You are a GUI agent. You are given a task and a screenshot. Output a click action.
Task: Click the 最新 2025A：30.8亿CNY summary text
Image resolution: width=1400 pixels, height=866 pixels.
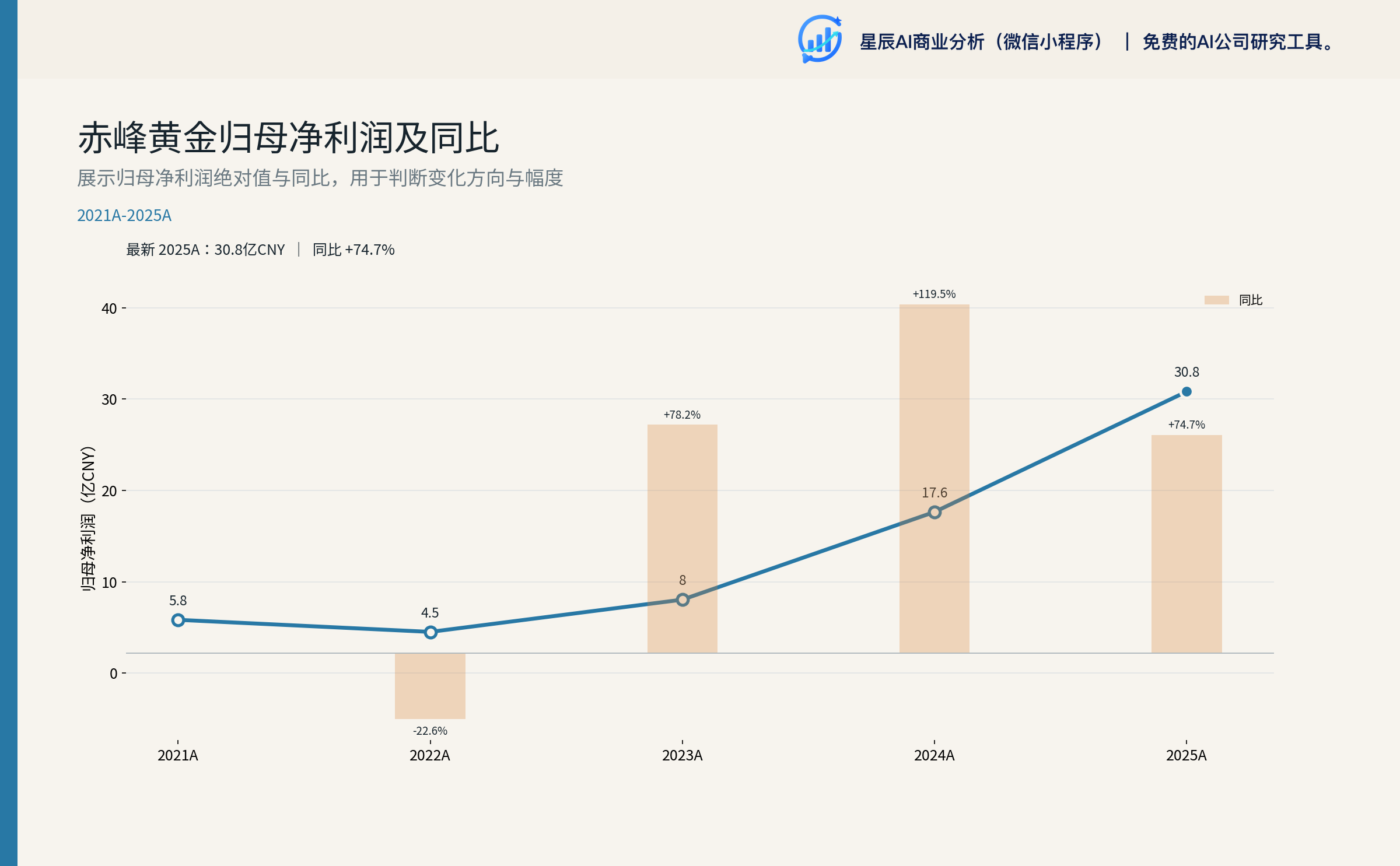tap(205, 250)
